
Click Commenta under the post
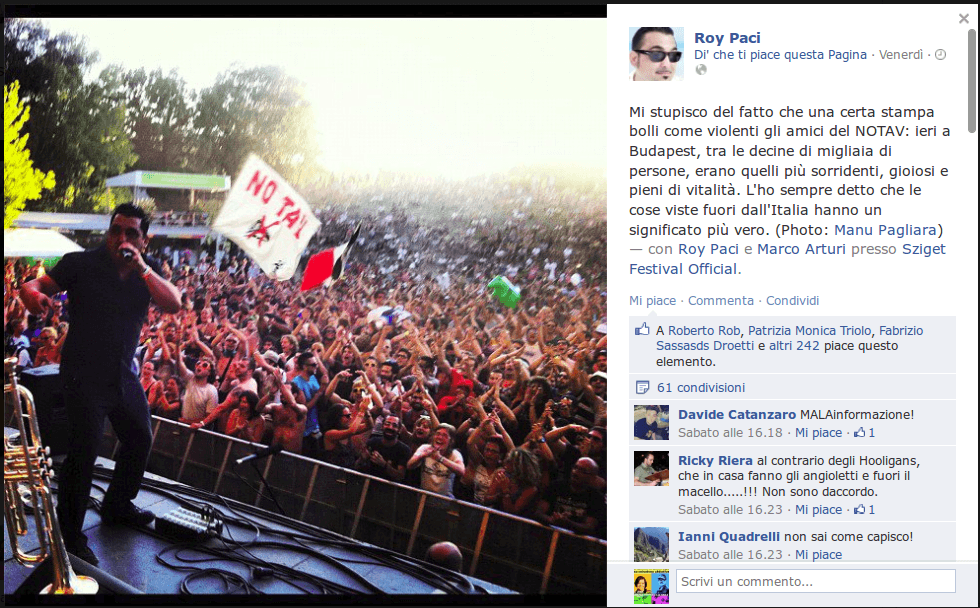point(721,301)
